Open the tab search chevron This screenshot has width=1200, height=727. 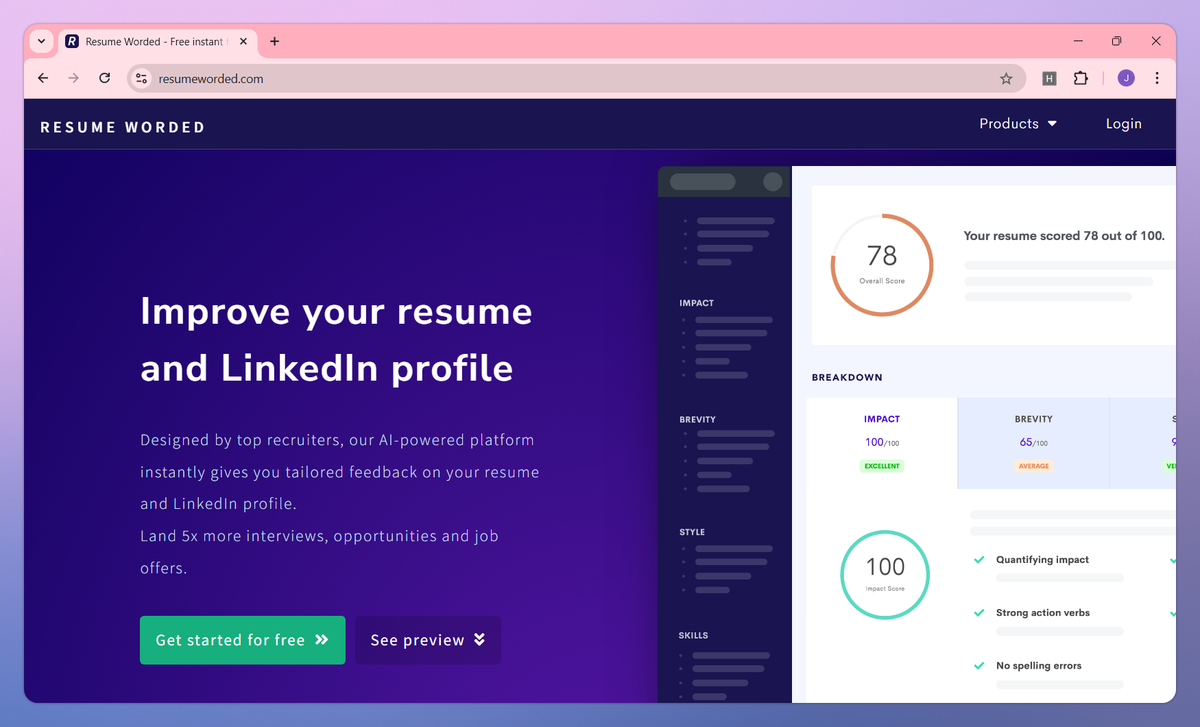click(40, 41)
